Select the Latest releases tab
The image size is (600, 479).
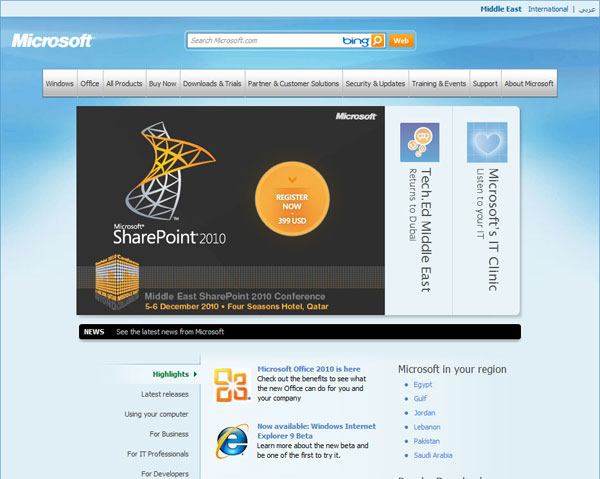[165, 394]
